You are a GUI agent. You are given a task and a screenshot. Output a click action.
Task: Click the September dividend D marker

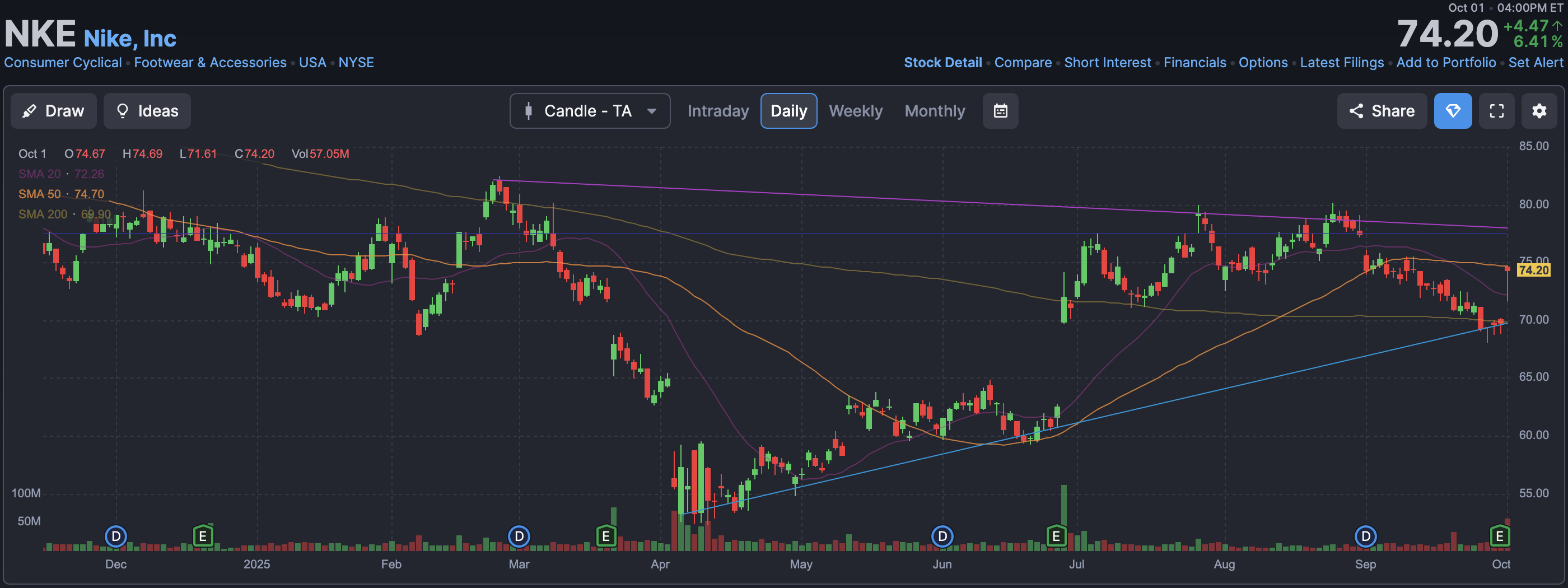[1365, 536]
